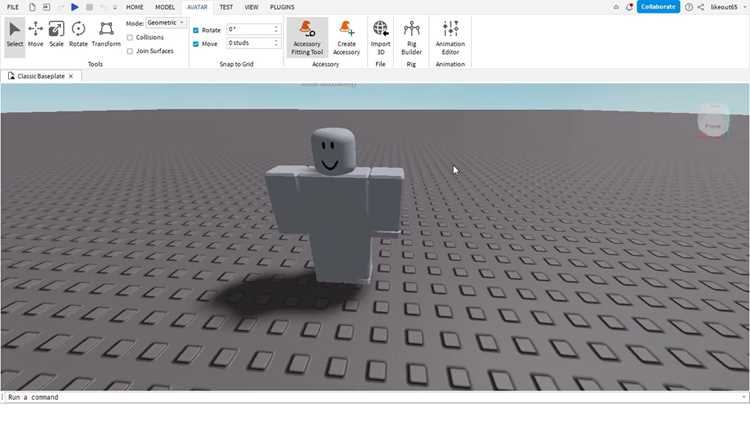Image resolution: width=750 pixels, height=421 pixels.
Task: Switch to the VIEW ribbon tab
Action: pos(252,7)
